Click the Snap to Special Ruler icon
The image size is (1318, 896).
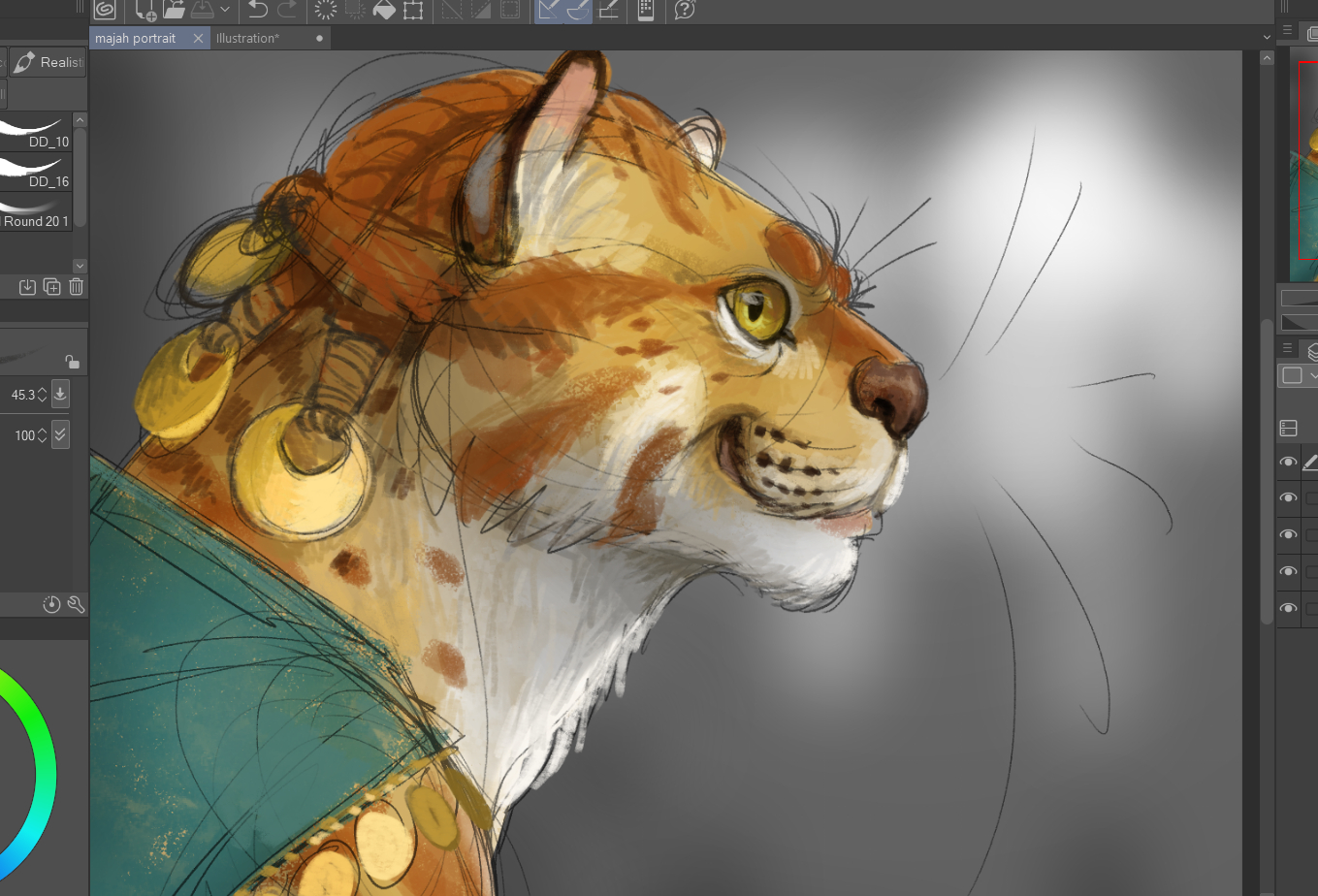(x=577, y=10)
